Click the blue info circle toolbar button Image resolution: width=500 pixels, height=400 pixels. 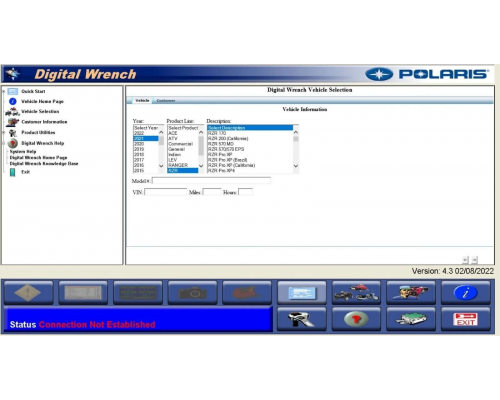coord(466,293)
